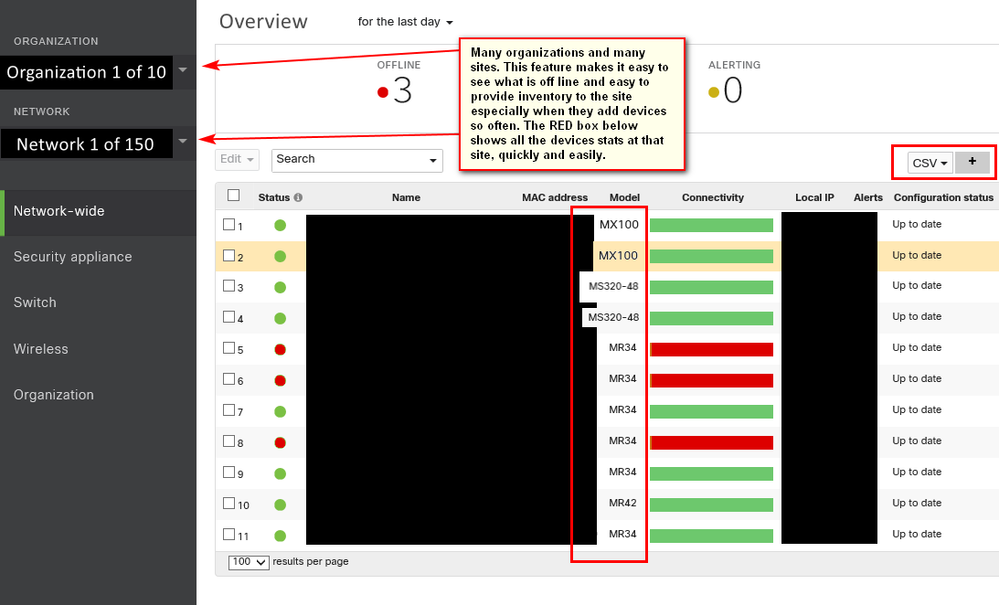
Task: Sort by the MAC address column header
Action: click(x=555, y=197)
